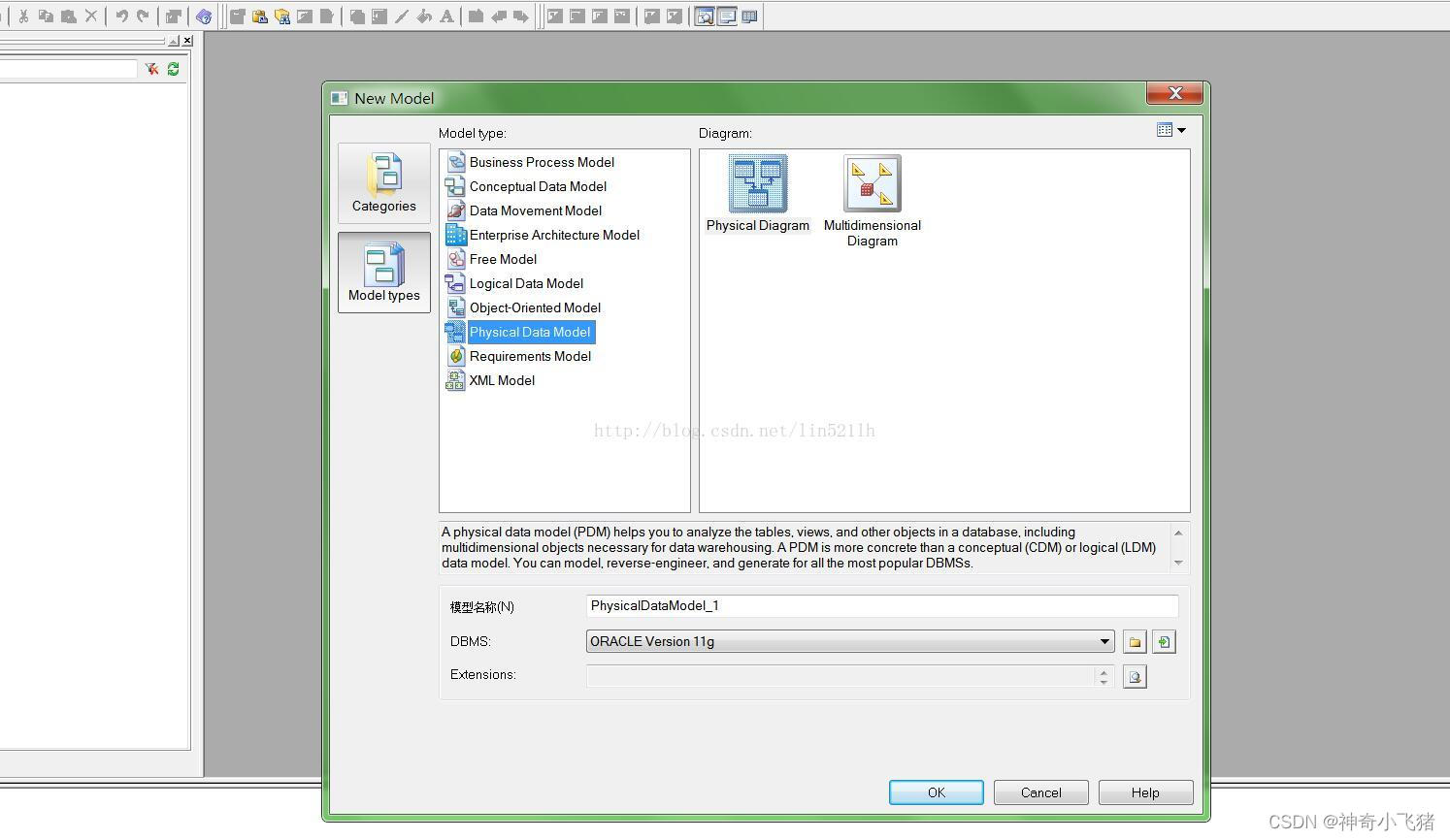Click the filter icon in the left panel
Viewport: 1450px width, 840px height.
pyautogui.click(x=151, y=69)
